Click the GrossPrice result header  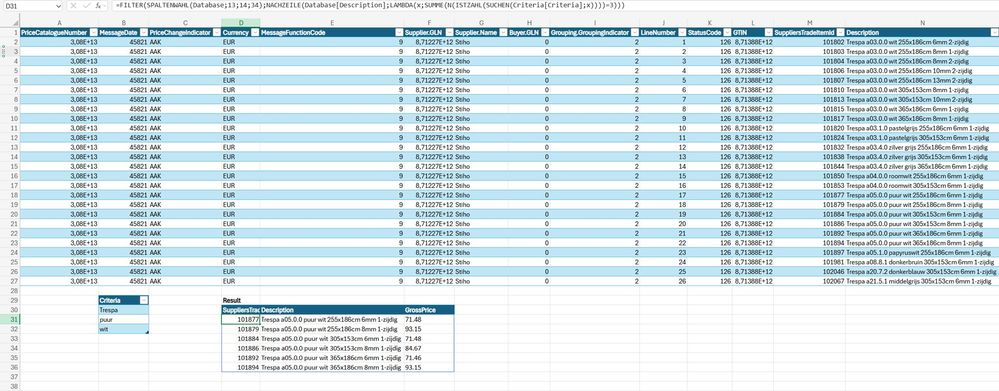[x=429, y=309]
